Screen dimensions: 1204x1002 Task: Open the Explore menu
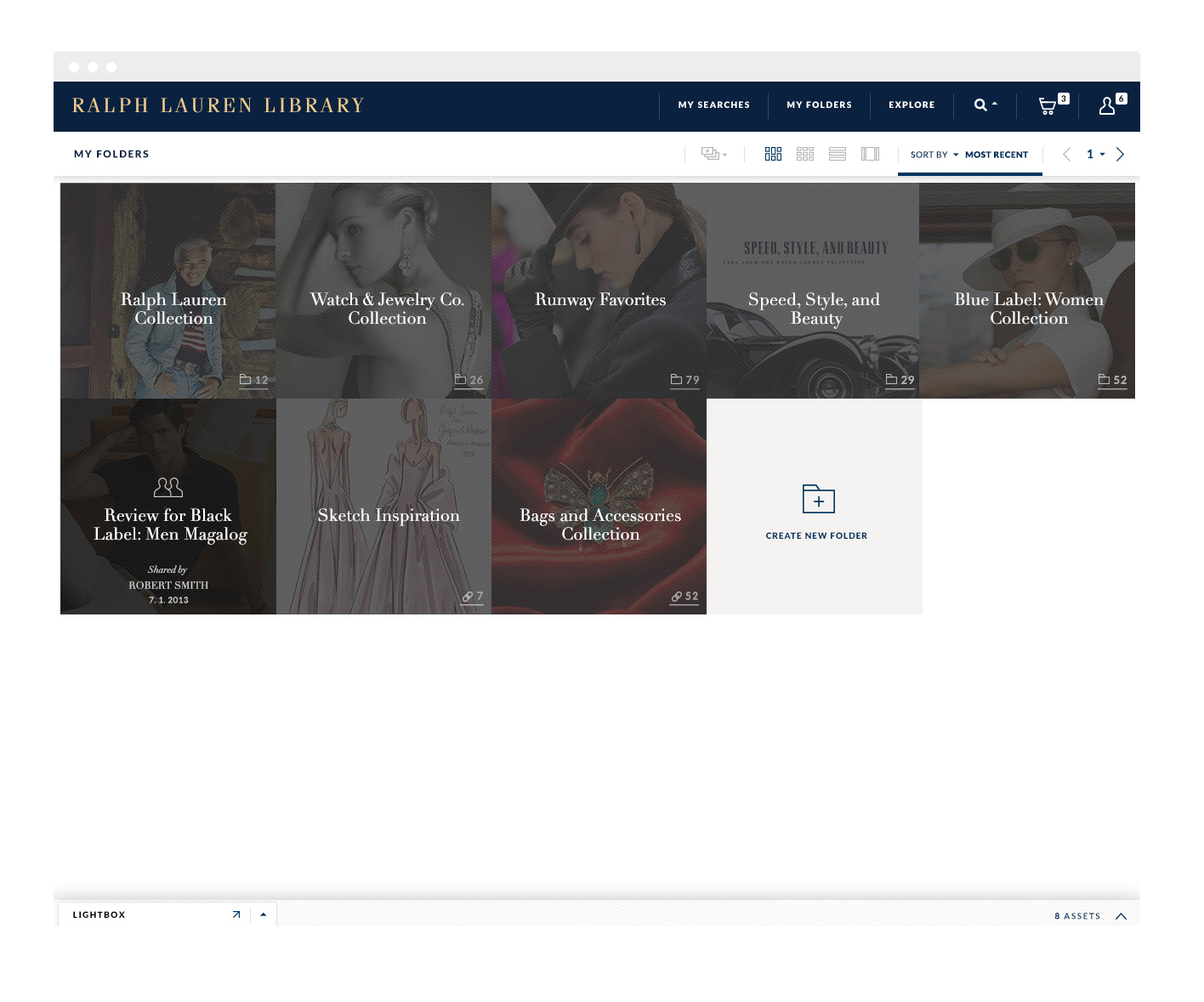point(912,105)
